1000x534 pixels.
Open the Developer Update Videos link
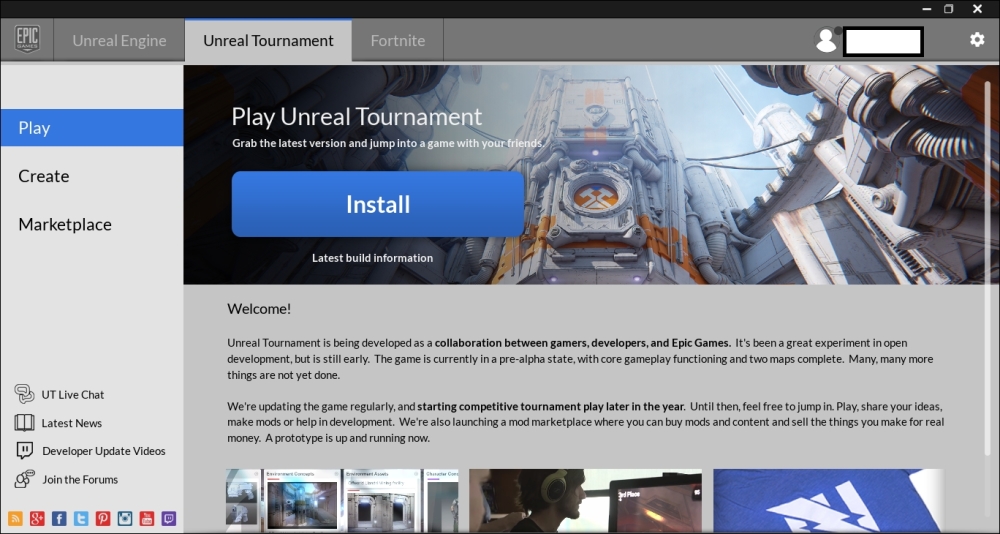(104, 451)
